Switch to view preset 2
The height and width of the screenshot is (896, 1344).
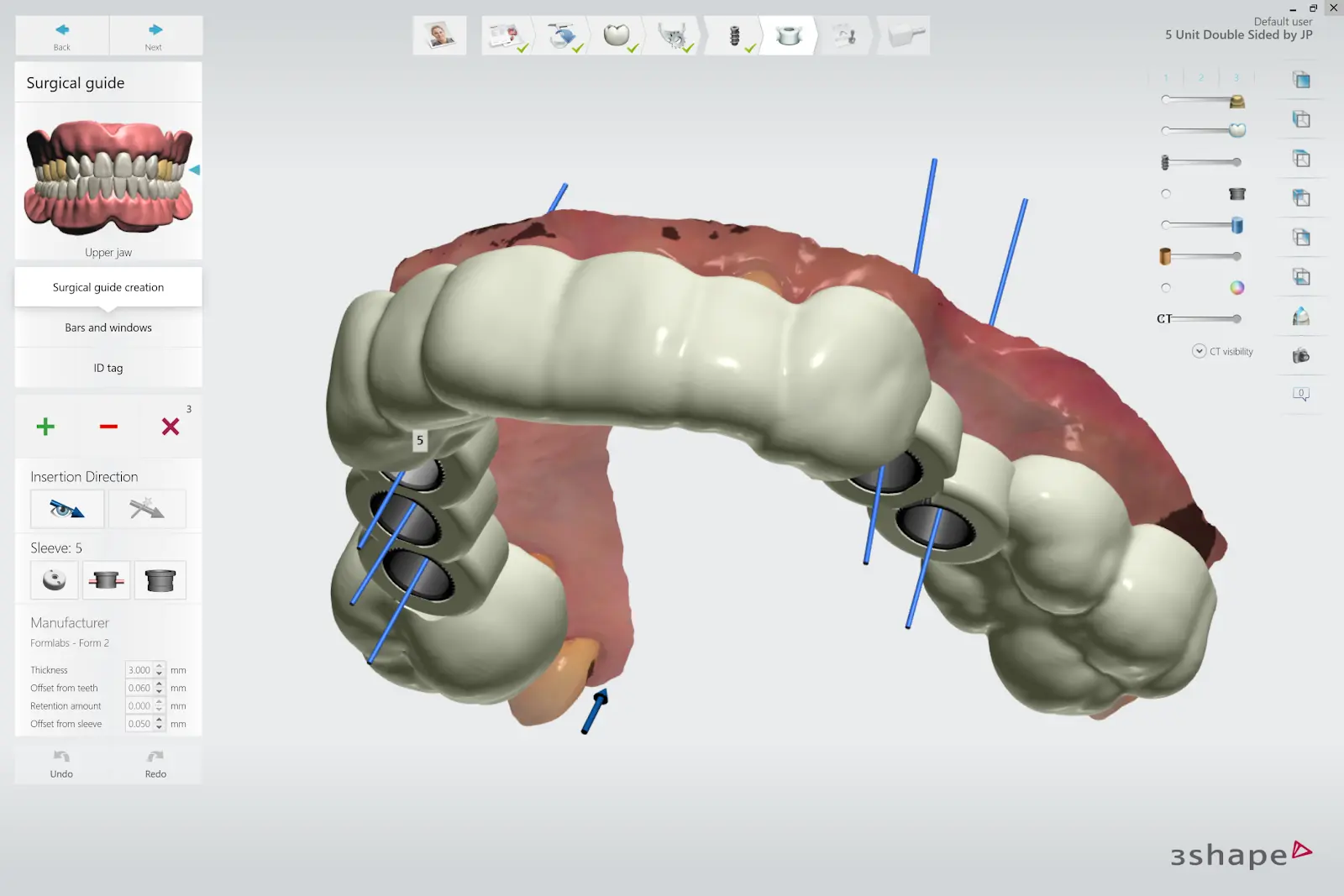[x=1200, y=77]
